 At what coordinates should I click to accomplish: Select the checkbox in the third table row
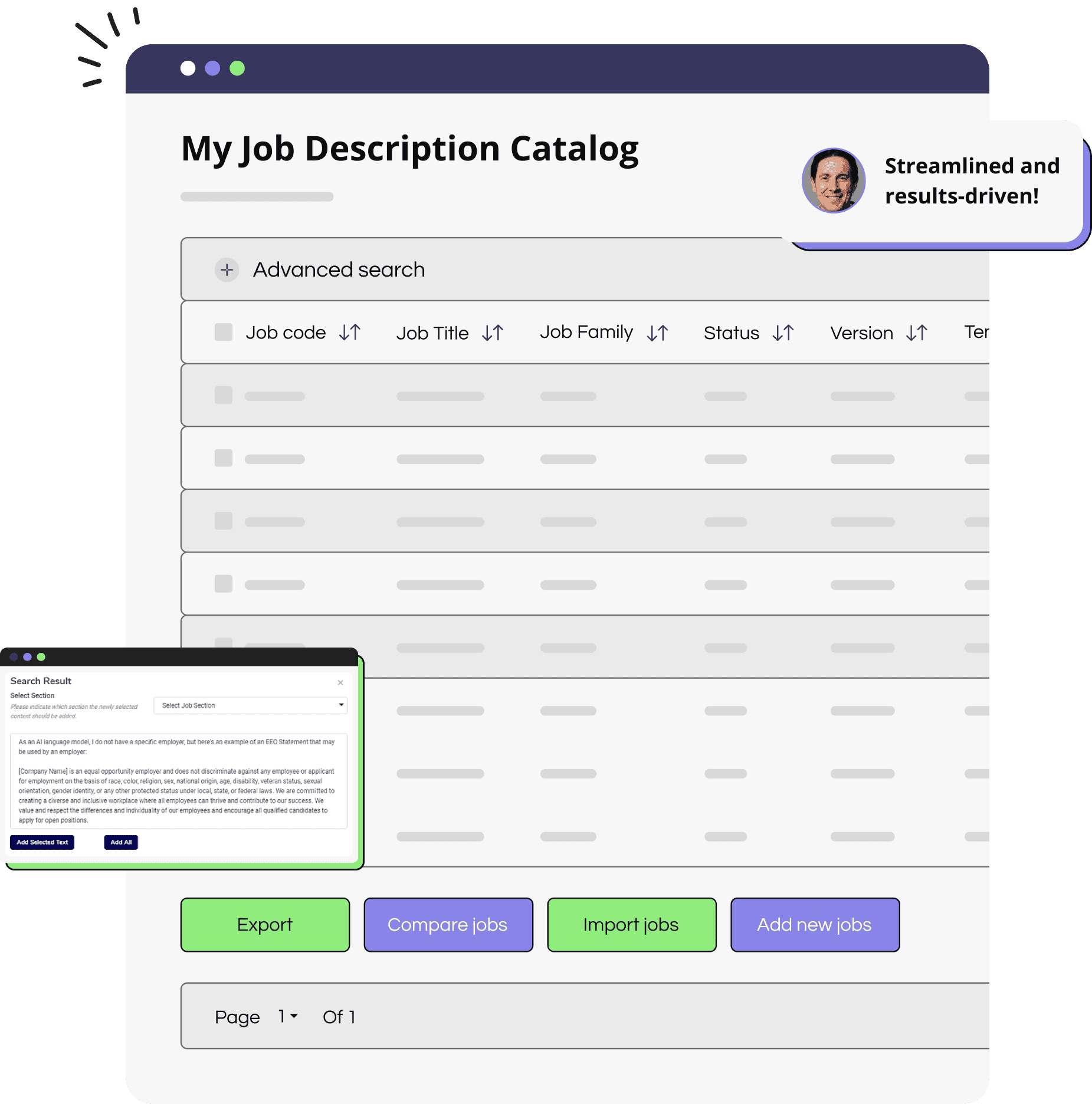coord(223,521)
